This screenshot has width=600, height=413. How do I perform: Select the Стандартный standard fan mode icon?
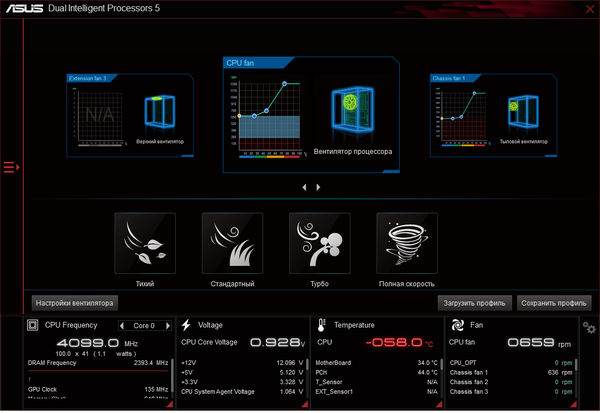[232, 243]
